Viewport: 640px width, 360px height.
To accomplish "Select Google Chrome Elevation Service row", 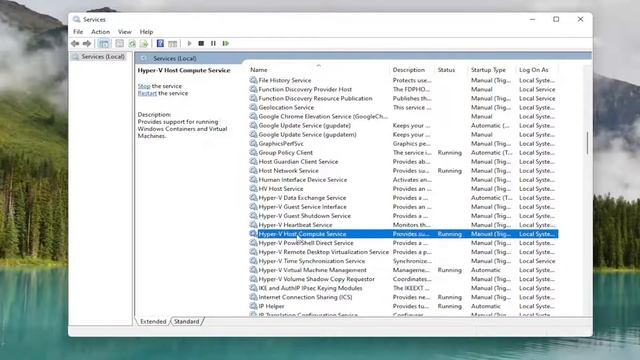I will coord(403,116).
